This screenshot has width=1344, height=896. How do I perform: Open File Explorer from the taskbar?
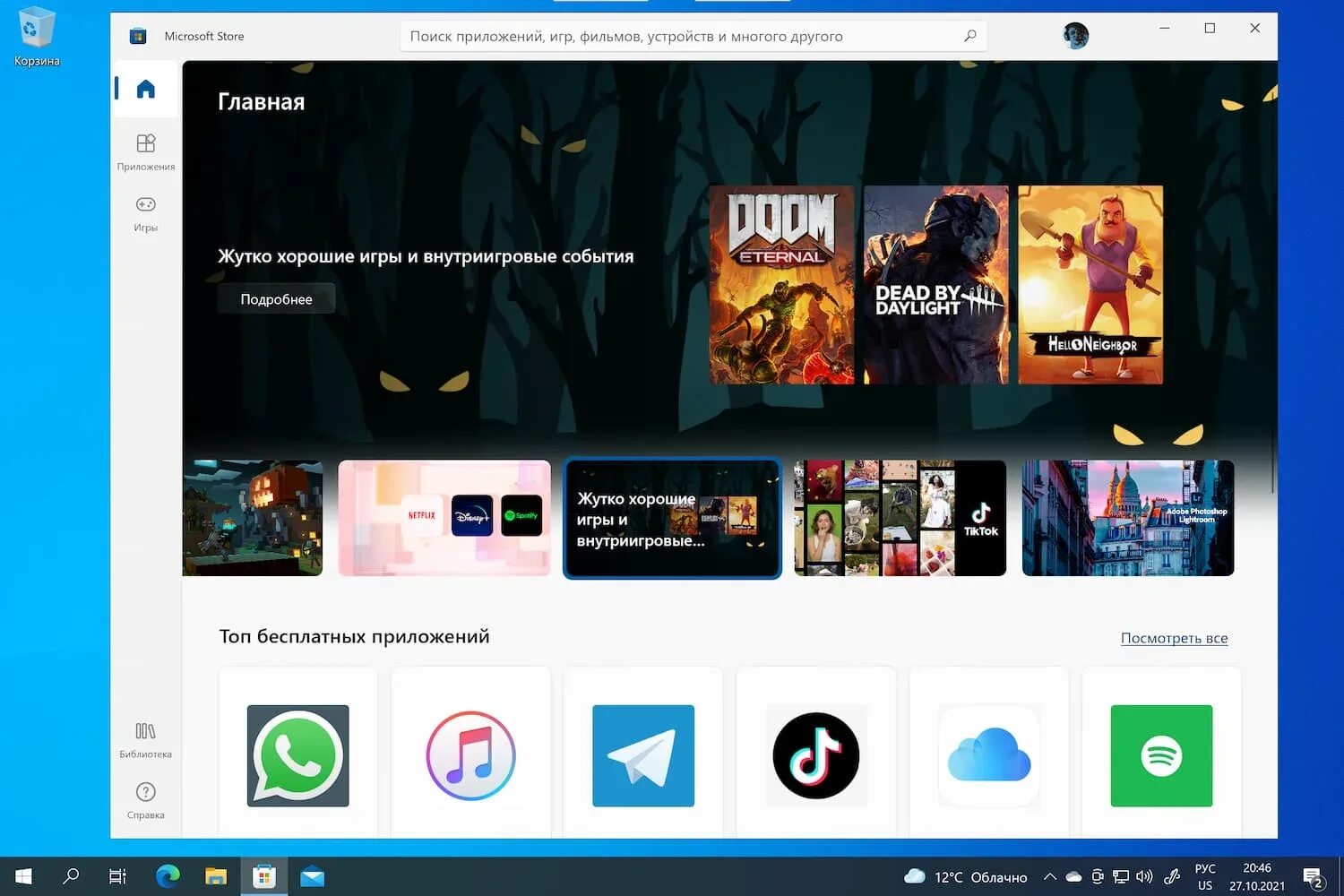pos(216,876)
